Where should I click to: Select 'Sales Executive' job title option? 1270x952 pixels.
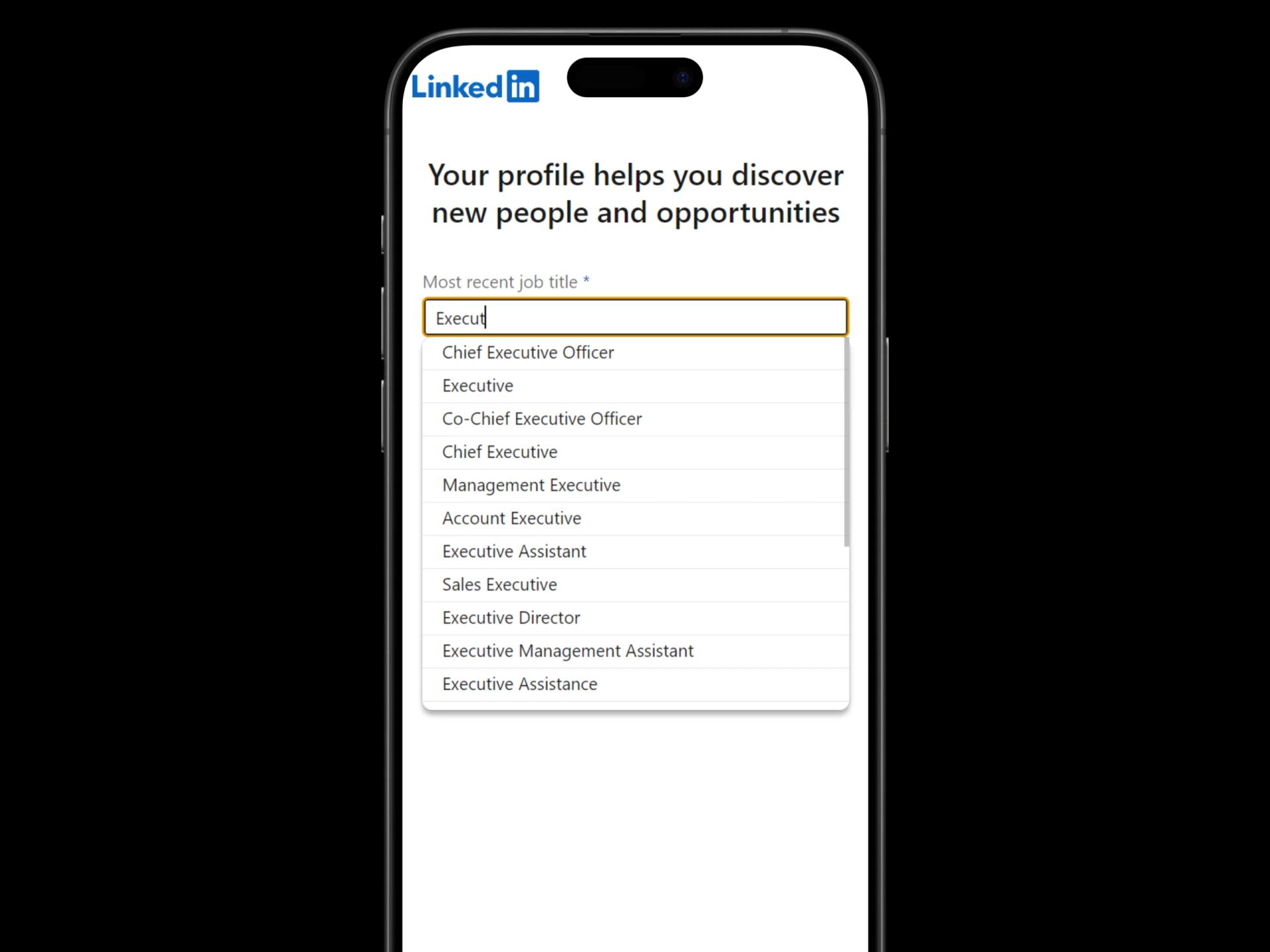[x=635, y=584]
